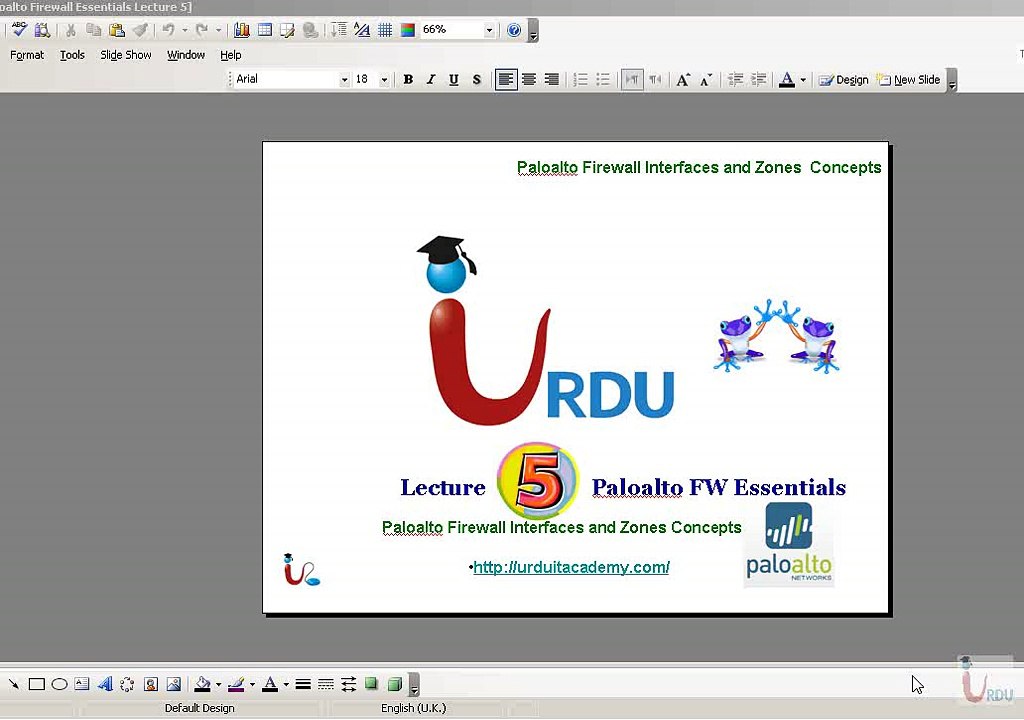Open the Research tool icon

pyautogui.click(x=42, y=29)
